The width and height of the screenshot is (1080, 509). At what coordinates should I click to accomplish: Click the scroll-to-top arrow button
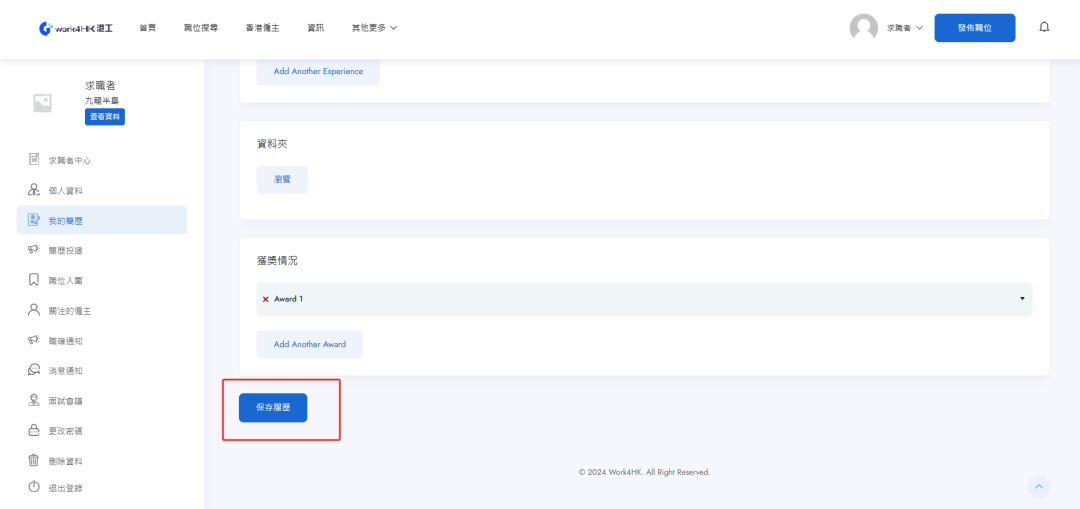pyautogui.click(x=1039, y=487)
